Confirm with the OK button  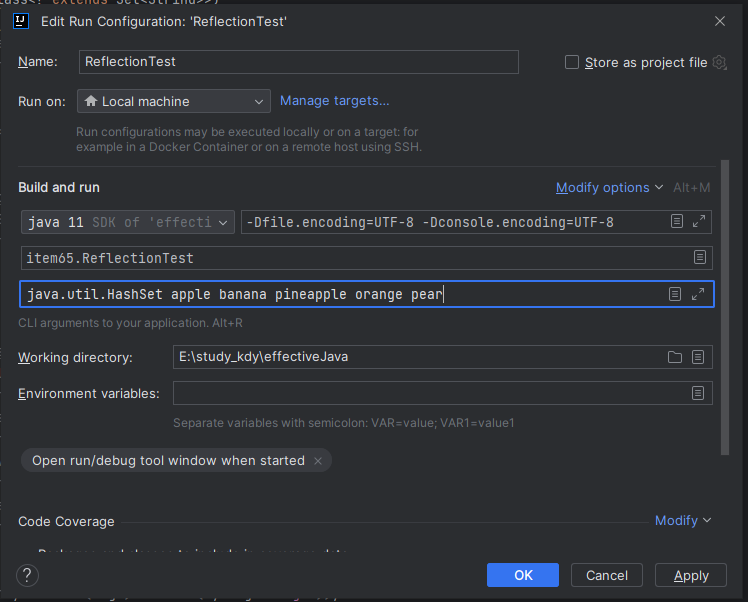pyautogui.click(x=523, y=575)
